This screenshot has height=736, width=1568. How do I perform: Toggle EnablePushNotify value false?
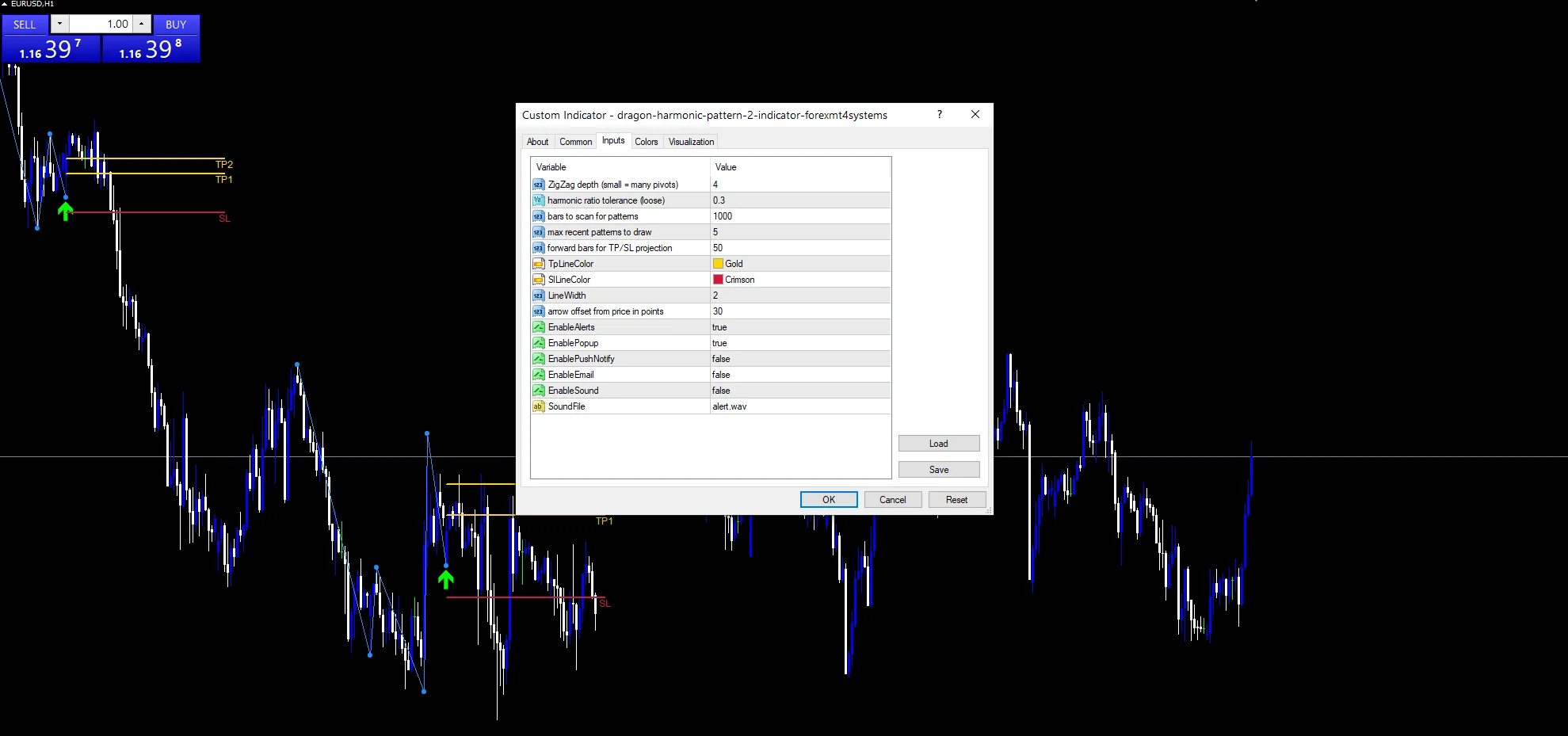coord(800,359)
